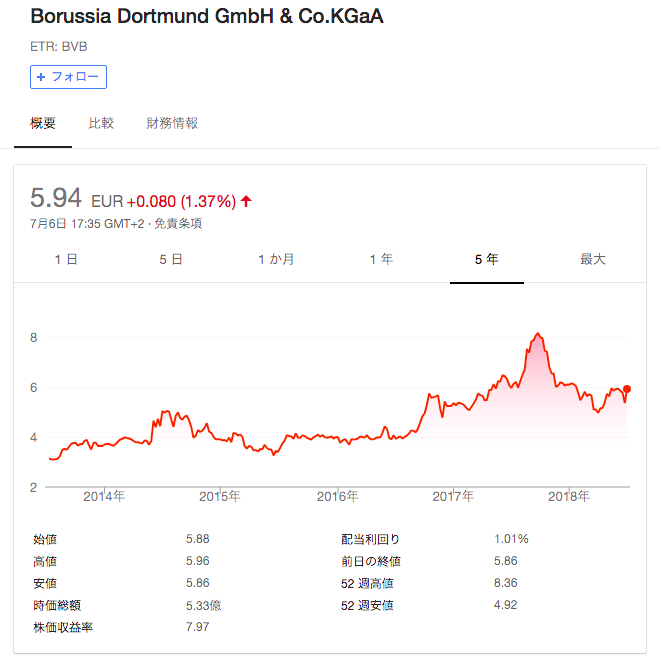
Task: Select the 最大 max chart range
Action: coord(592,259)
